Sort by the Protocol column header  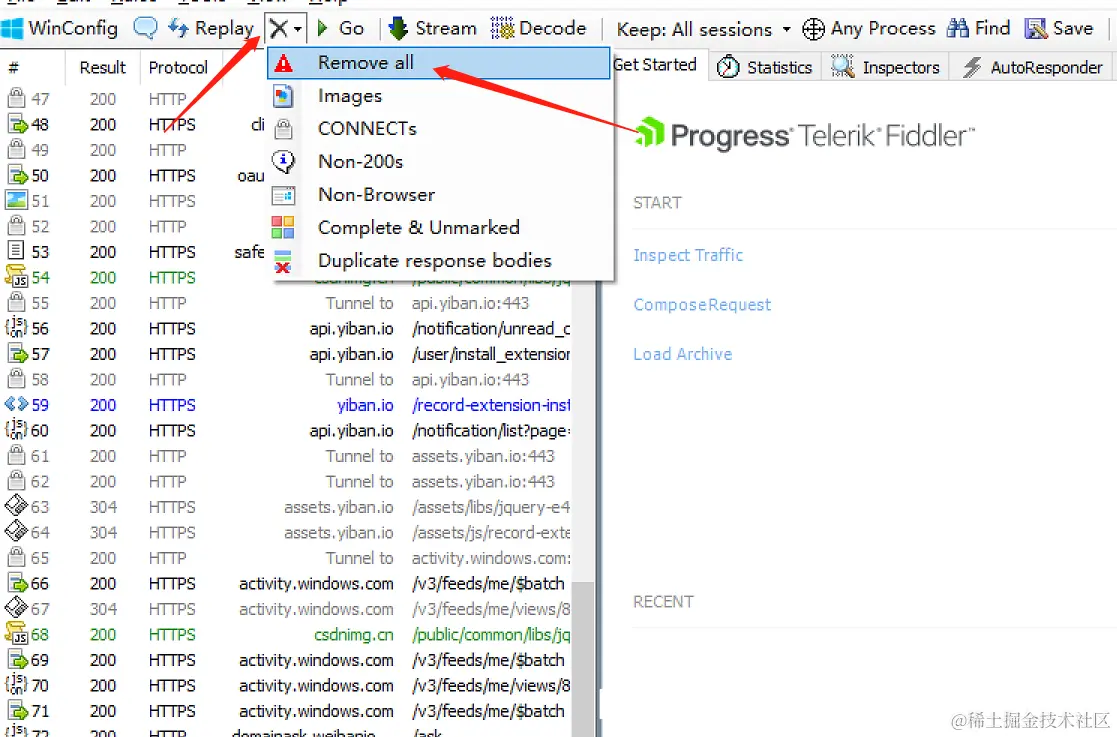178,68
